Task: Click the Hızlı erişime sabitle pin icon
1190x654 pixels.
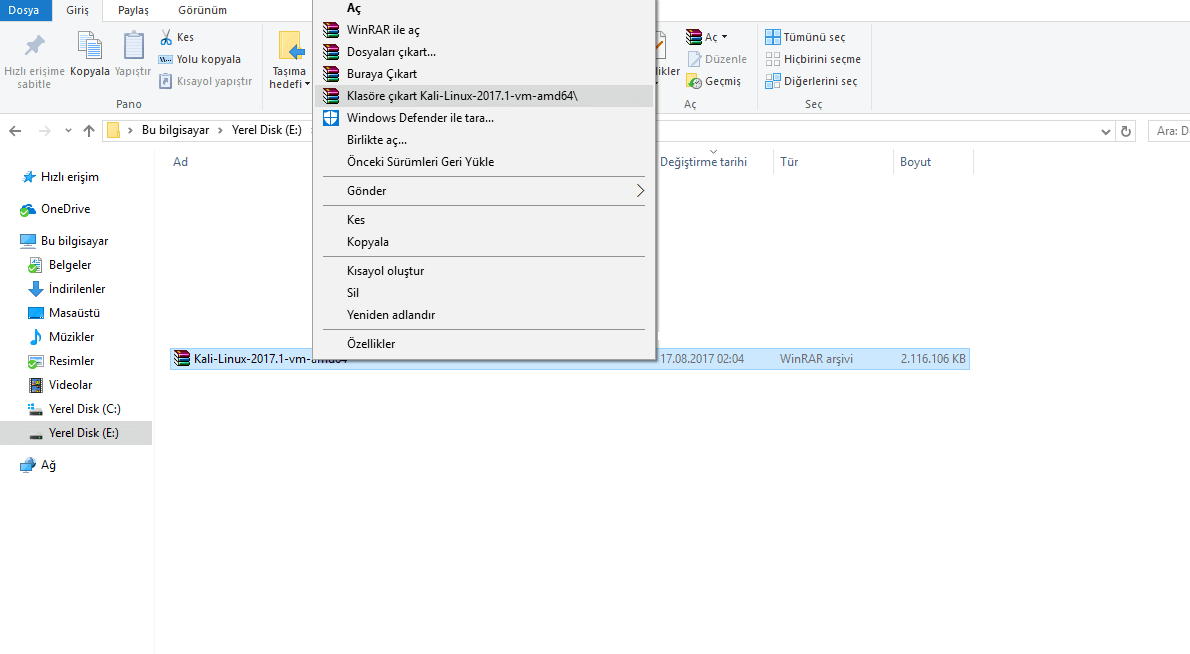Action: click(x=34, y=46)
